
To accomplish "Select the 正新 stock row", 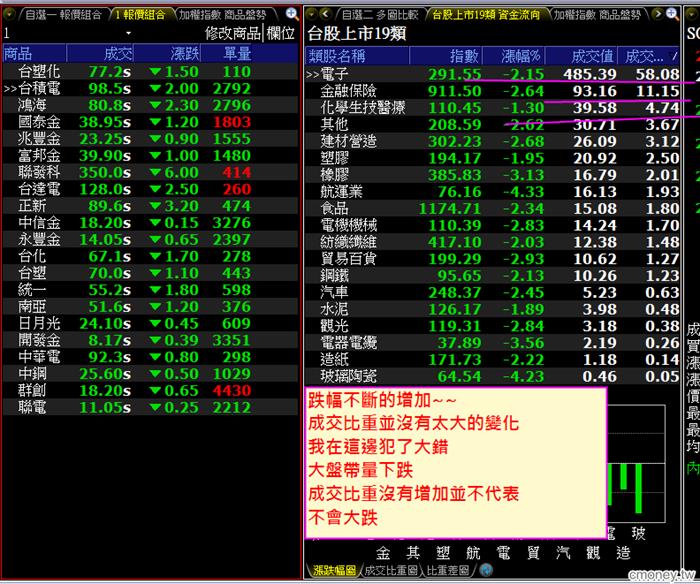I will pos(150,206).
